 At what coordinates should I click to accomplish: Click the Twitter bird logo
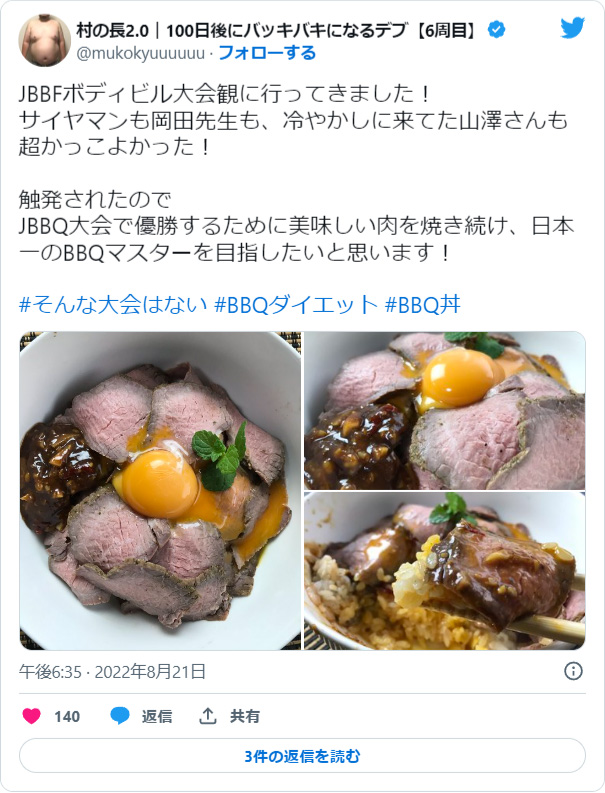click(572, 28)
